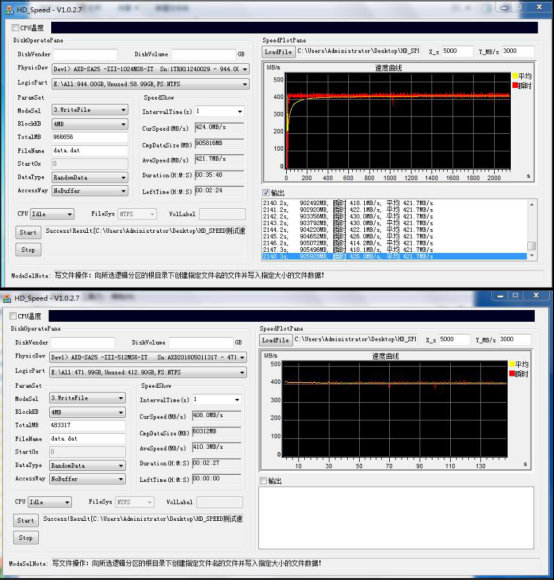Click red instant legend swatch in bottom chart
Screen dimensions: 554x580
(512, 373)
